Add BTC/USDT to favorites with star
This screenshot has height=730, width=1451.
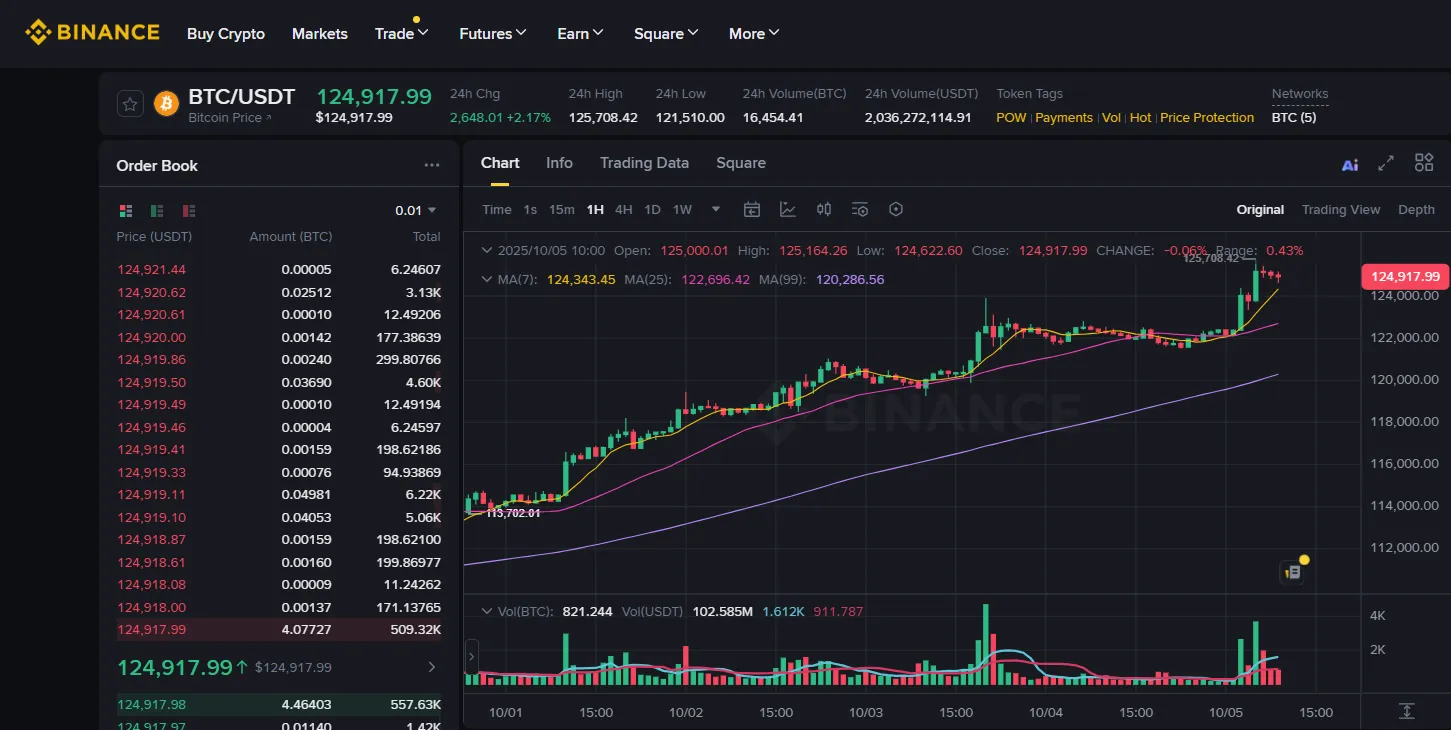point(129,103)
